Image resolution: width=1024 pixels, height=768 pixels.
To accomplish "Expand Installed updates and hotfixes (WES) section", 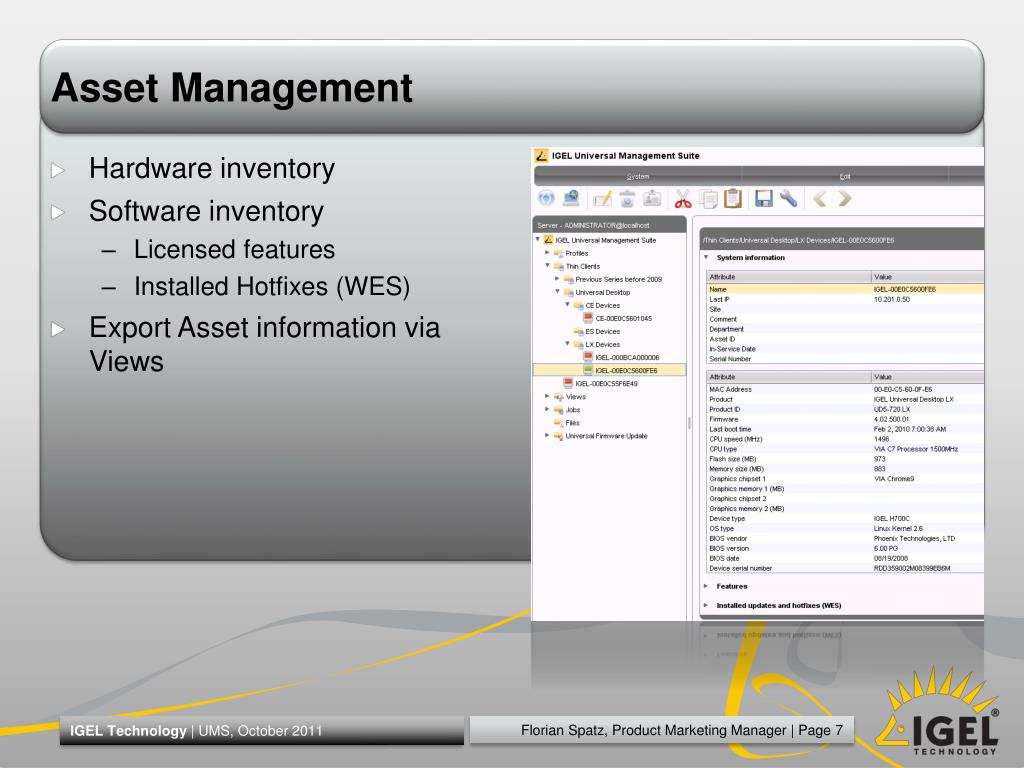I will pyautogui.click(x=706, y=605).
